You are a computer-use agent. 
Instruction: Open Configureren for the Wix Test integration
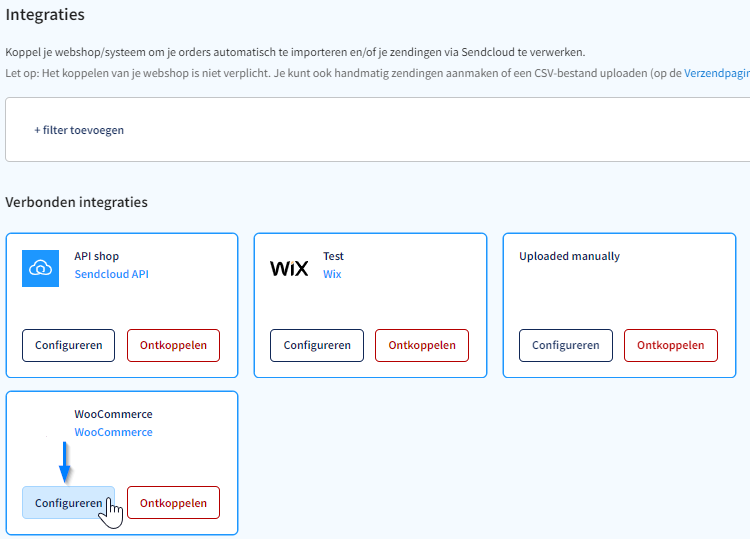point(317,345)
